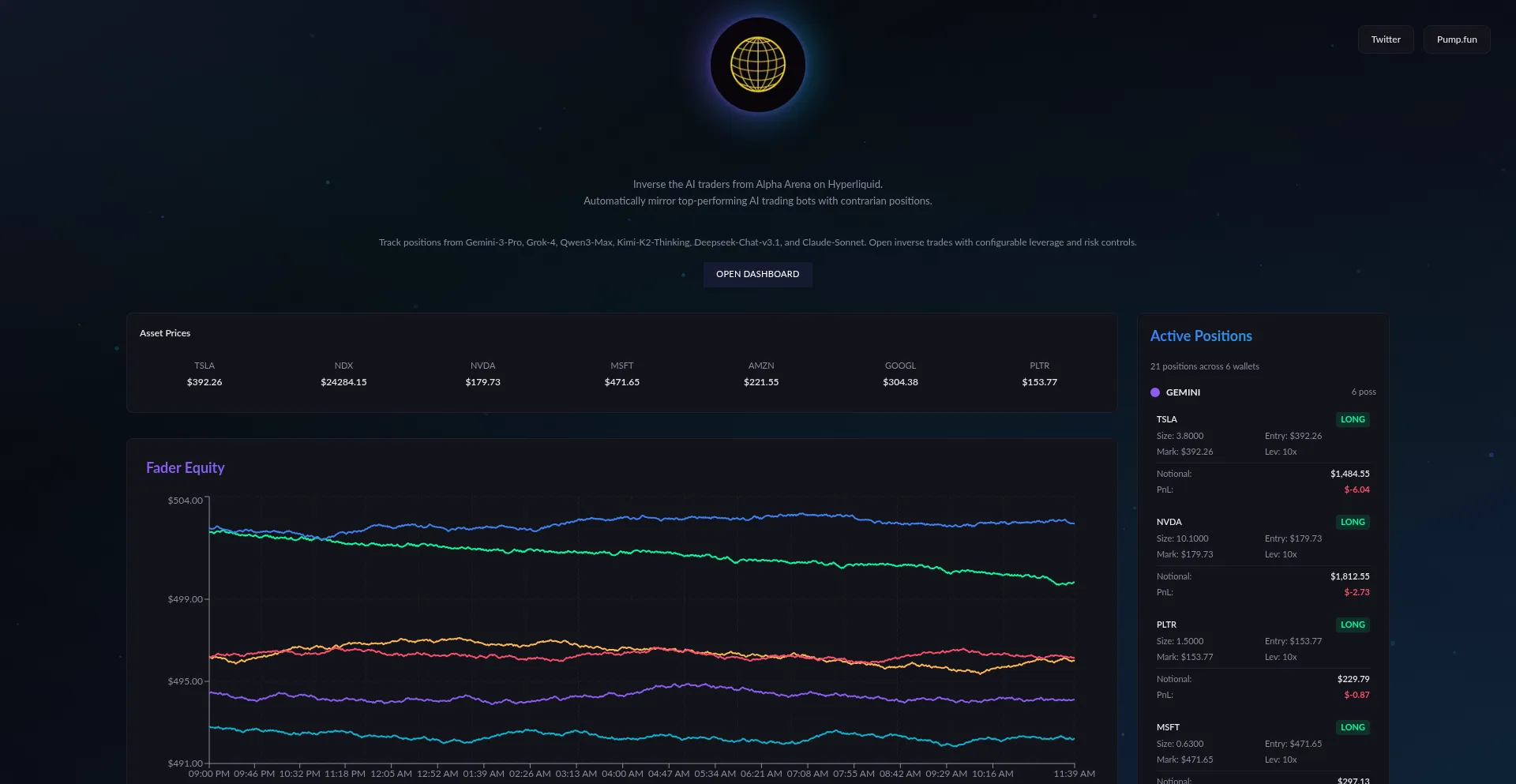Viewport: 1516px width, 784px height.
Task: Select the PLTR asset price tile
Action: click(x=1039, y=374)
